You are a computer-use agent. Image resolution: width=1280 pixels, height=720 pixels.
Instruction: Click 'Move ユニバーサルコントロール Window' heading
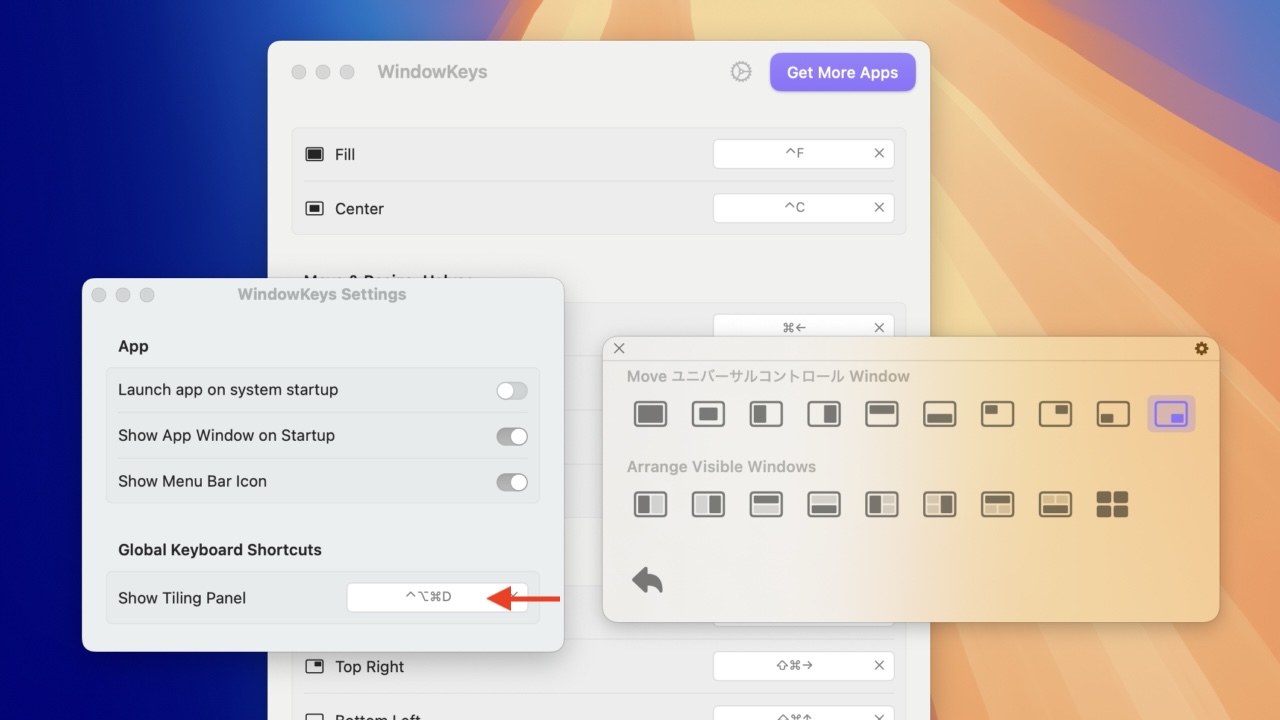click(x=768, y=377)
